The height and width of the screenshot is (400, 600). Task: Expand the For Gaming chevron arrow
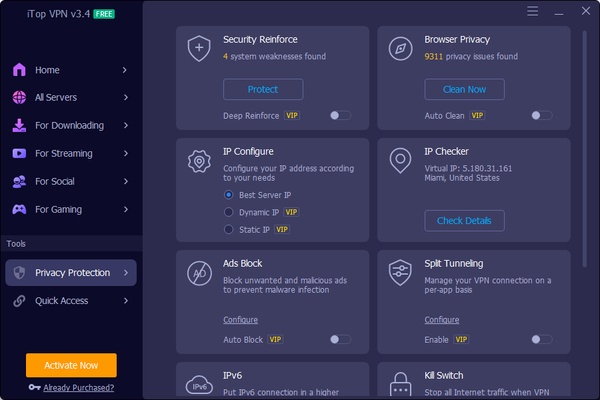coord(126,209)
